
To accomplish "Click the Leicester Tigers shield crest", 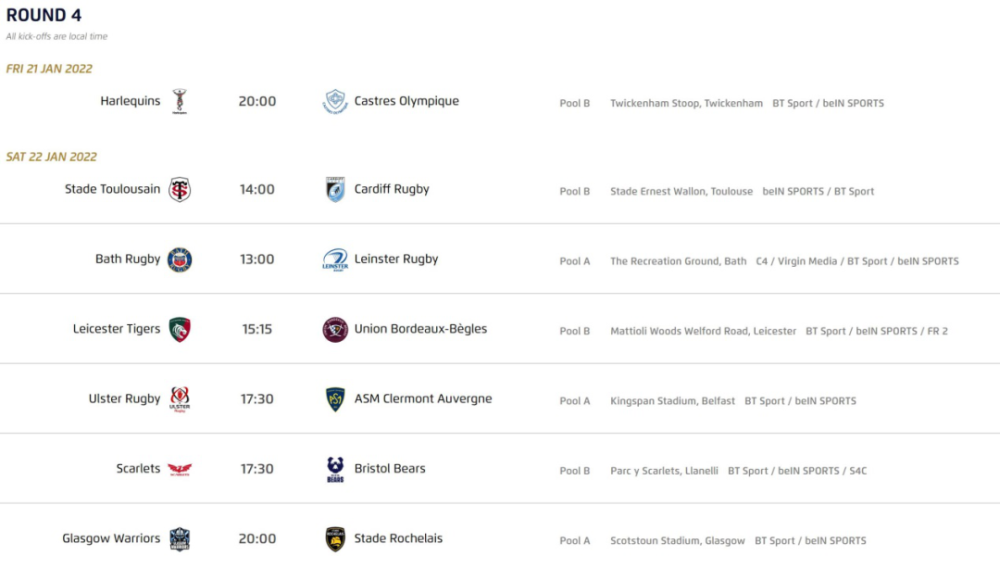I will [180, 329].
